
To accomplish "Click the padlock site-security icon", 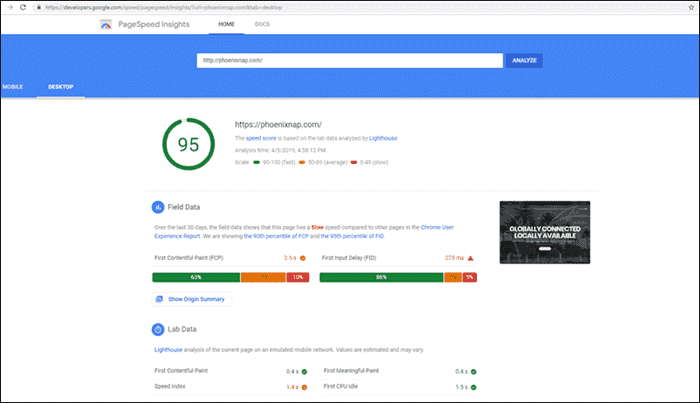I will [39, 8].
